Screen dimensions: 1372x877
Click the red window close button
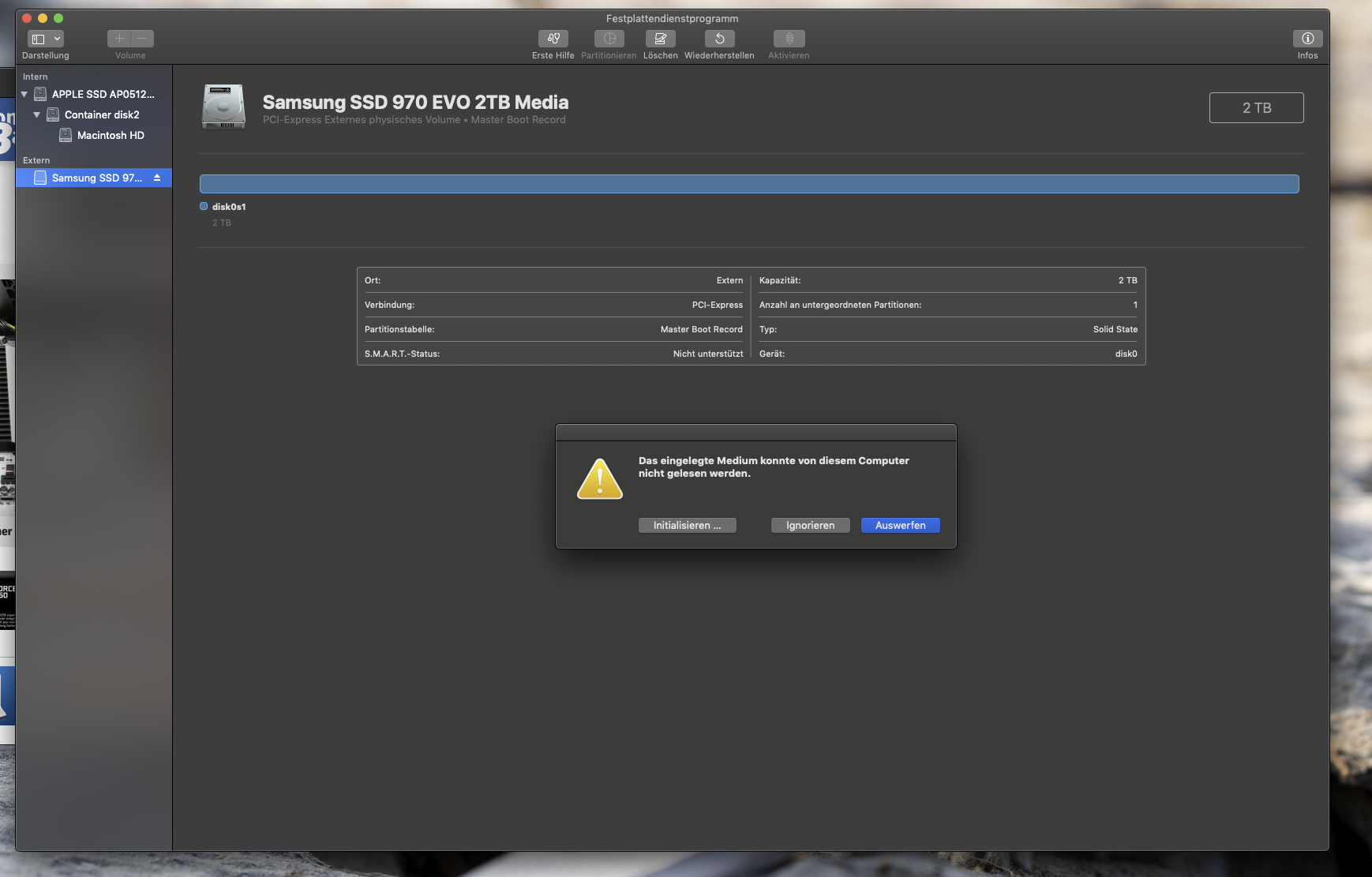pos(27,18)
